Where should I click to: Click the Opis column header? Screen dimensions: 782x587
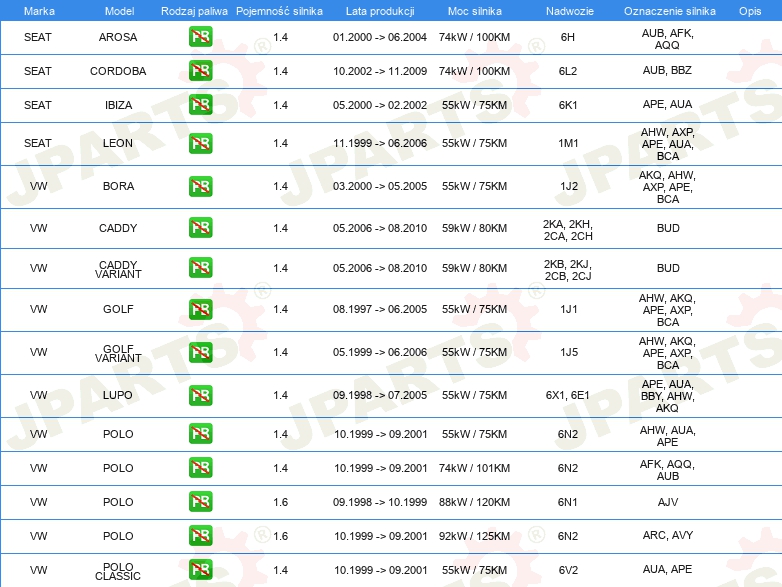[750, 11]
